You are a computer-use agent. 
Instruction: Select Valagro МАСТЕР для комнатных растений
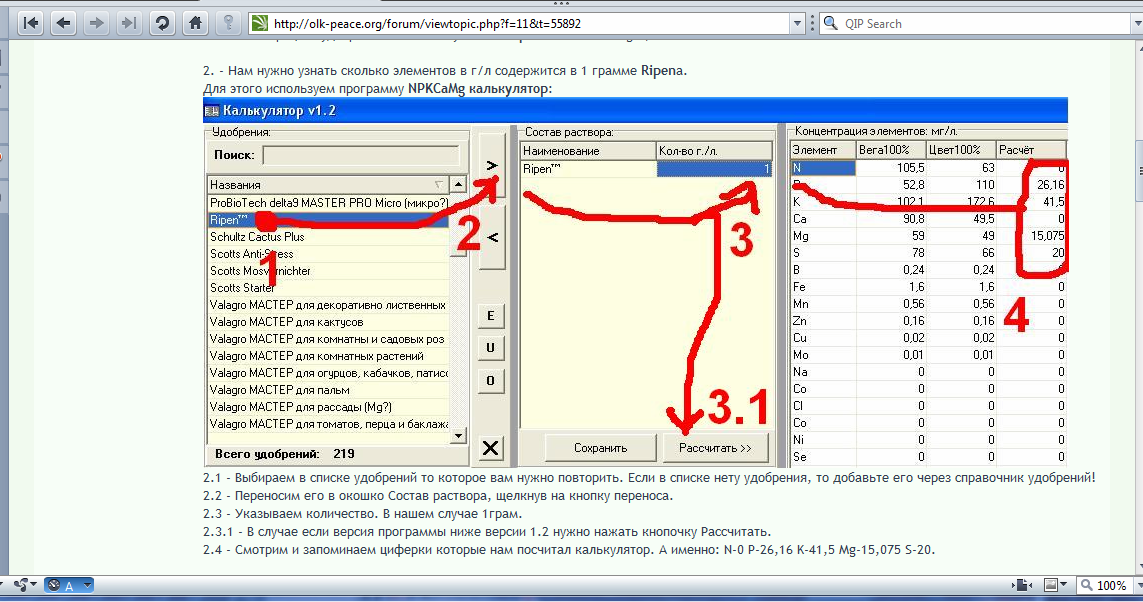click(328, 356)
